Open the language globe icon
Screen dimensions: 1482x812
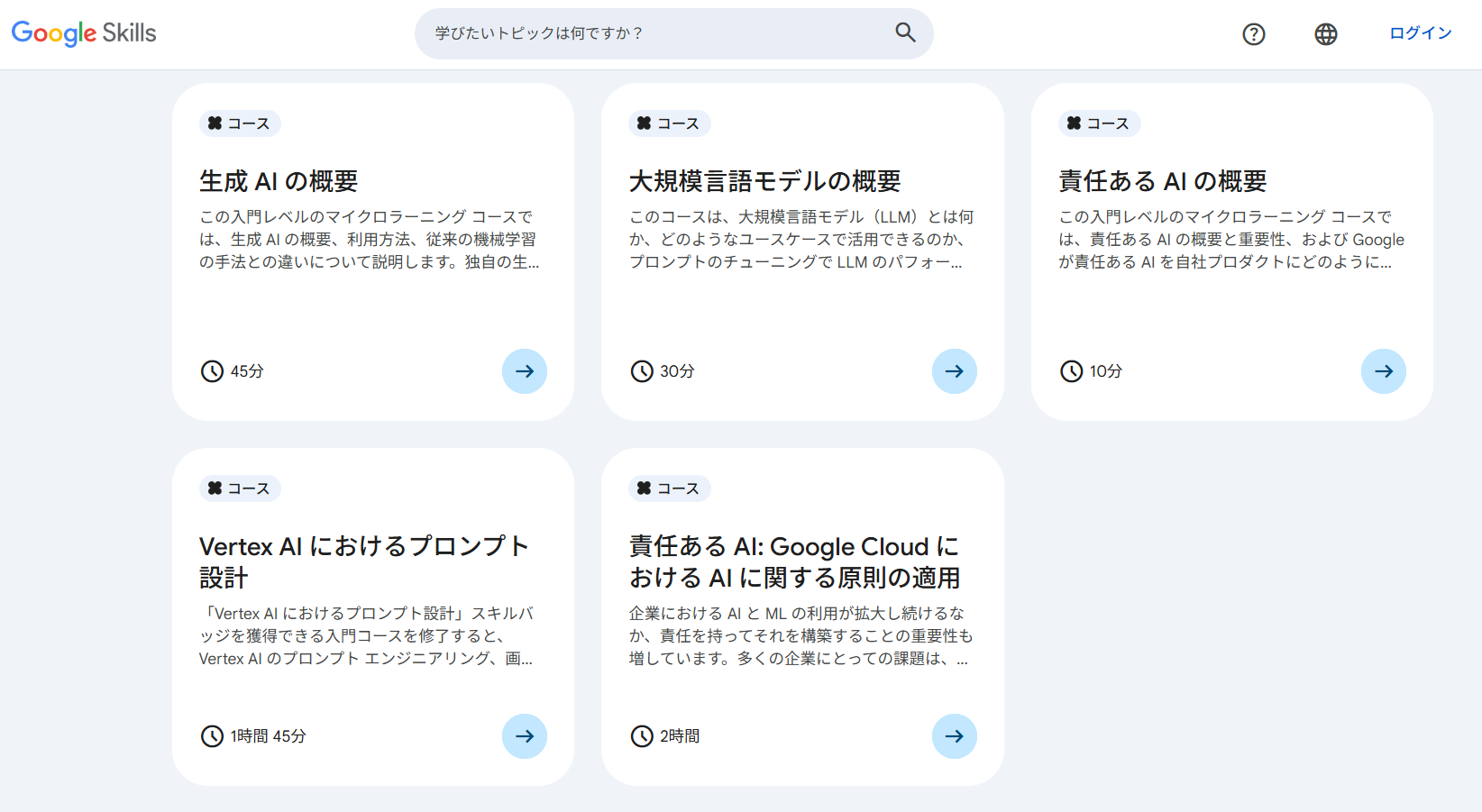click(1326, 33)
